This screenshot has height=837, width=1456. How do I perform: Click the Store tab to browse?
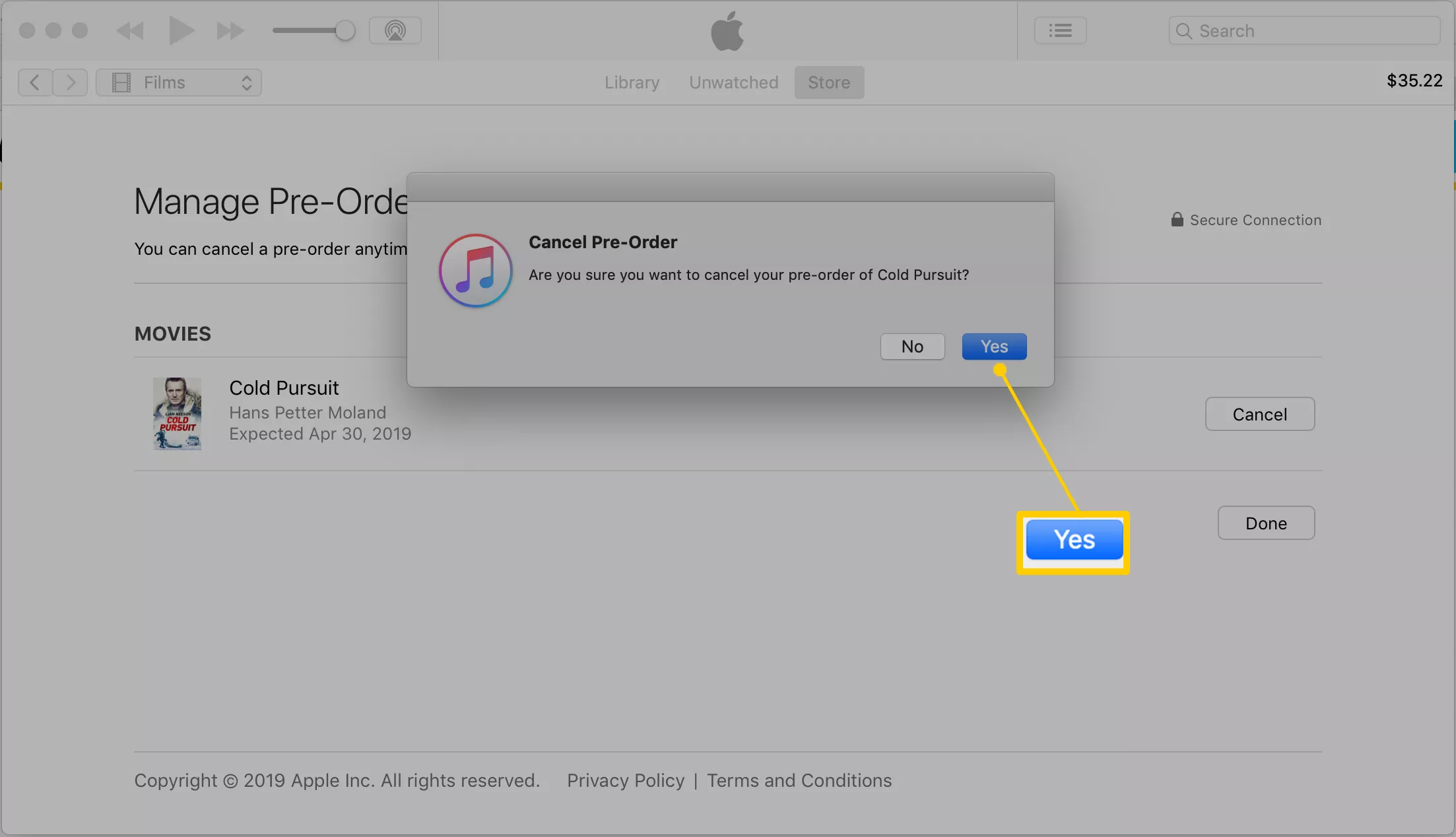click(829, 81)
